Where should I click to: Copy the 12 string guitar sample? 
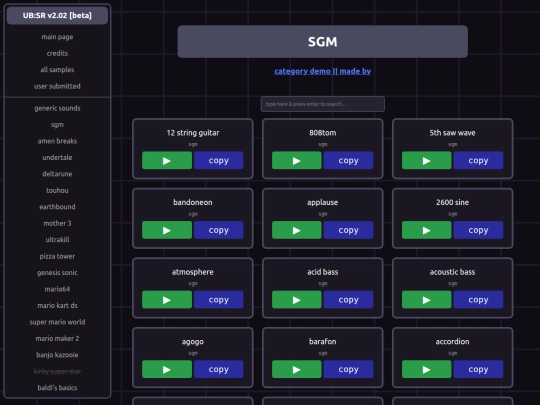click(219, 160)
